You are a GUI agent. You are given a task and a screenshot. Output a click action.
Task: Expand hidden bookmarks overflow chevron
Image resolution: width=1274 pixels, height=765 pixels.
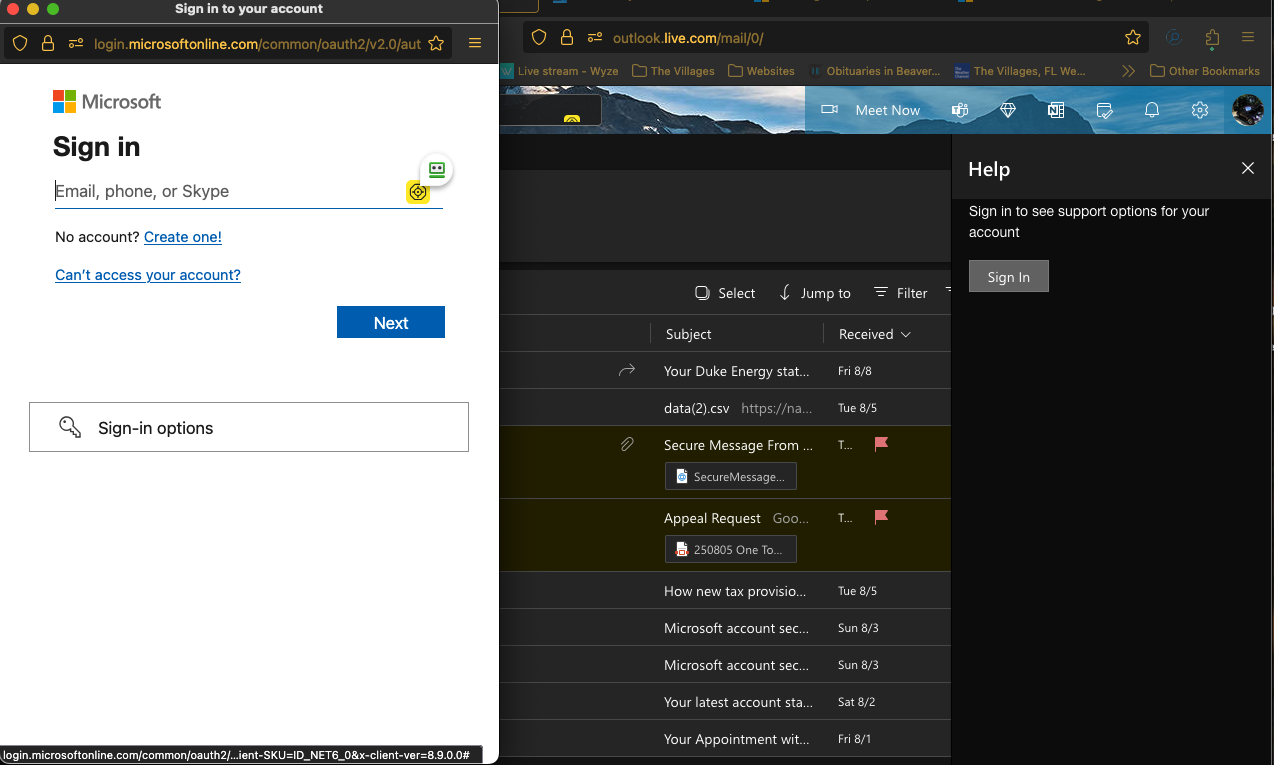(1129, 71)
